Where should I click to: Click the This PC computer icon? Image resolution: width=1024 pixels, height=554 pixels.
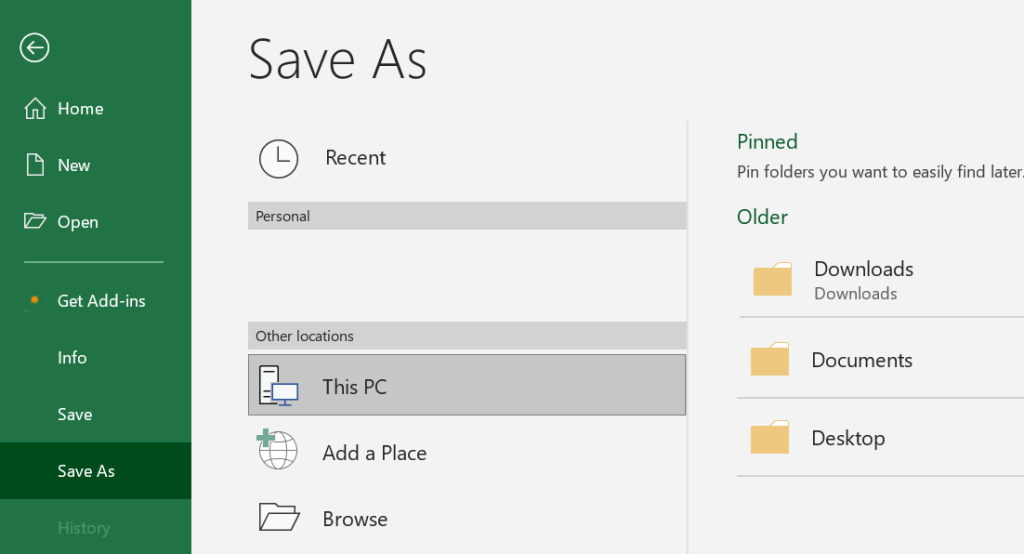tap(278, 385)
